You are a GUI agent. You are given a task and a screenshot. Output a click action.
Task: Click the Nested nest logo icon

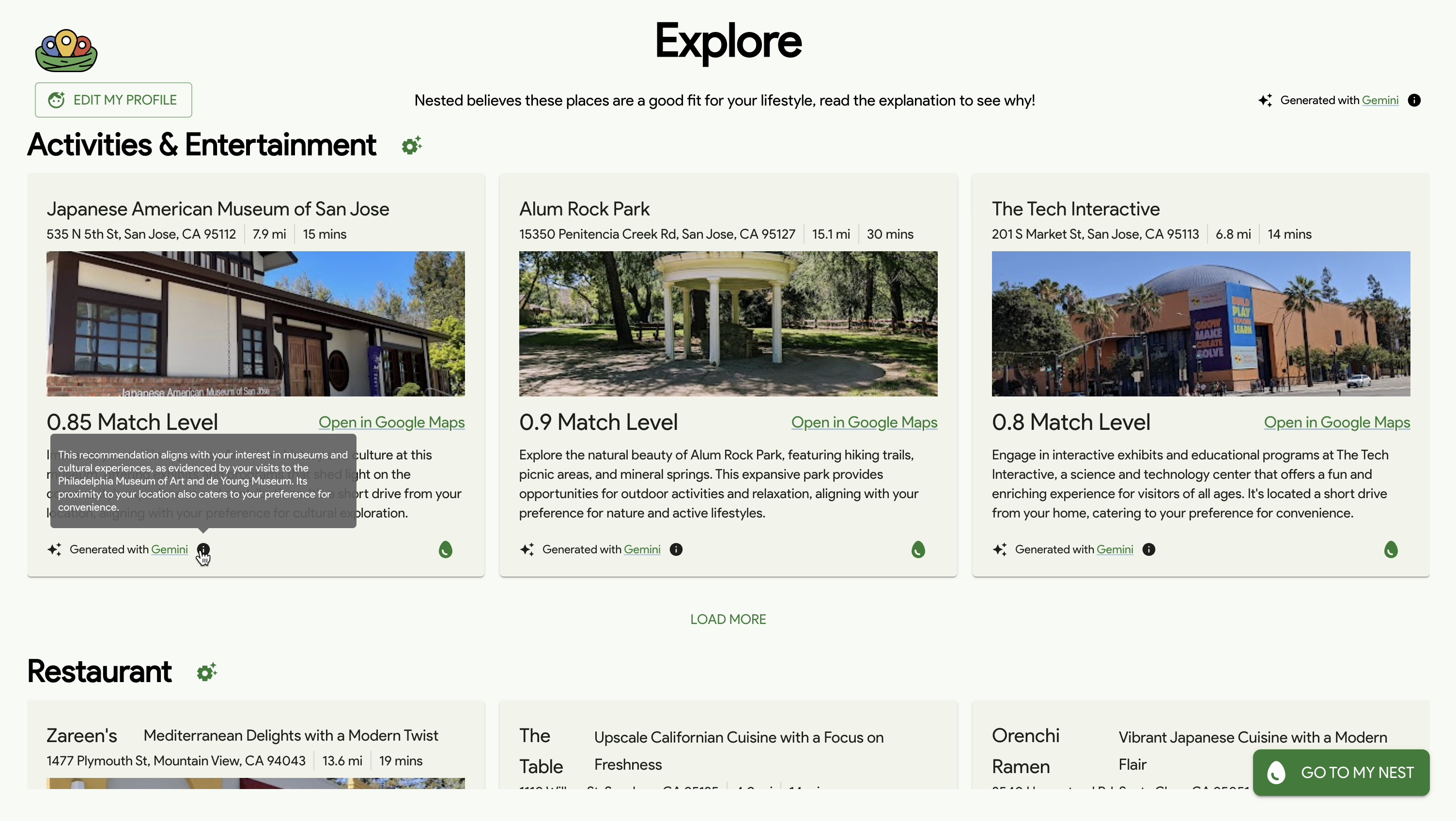pyautogui.click(x=66, y=51)
